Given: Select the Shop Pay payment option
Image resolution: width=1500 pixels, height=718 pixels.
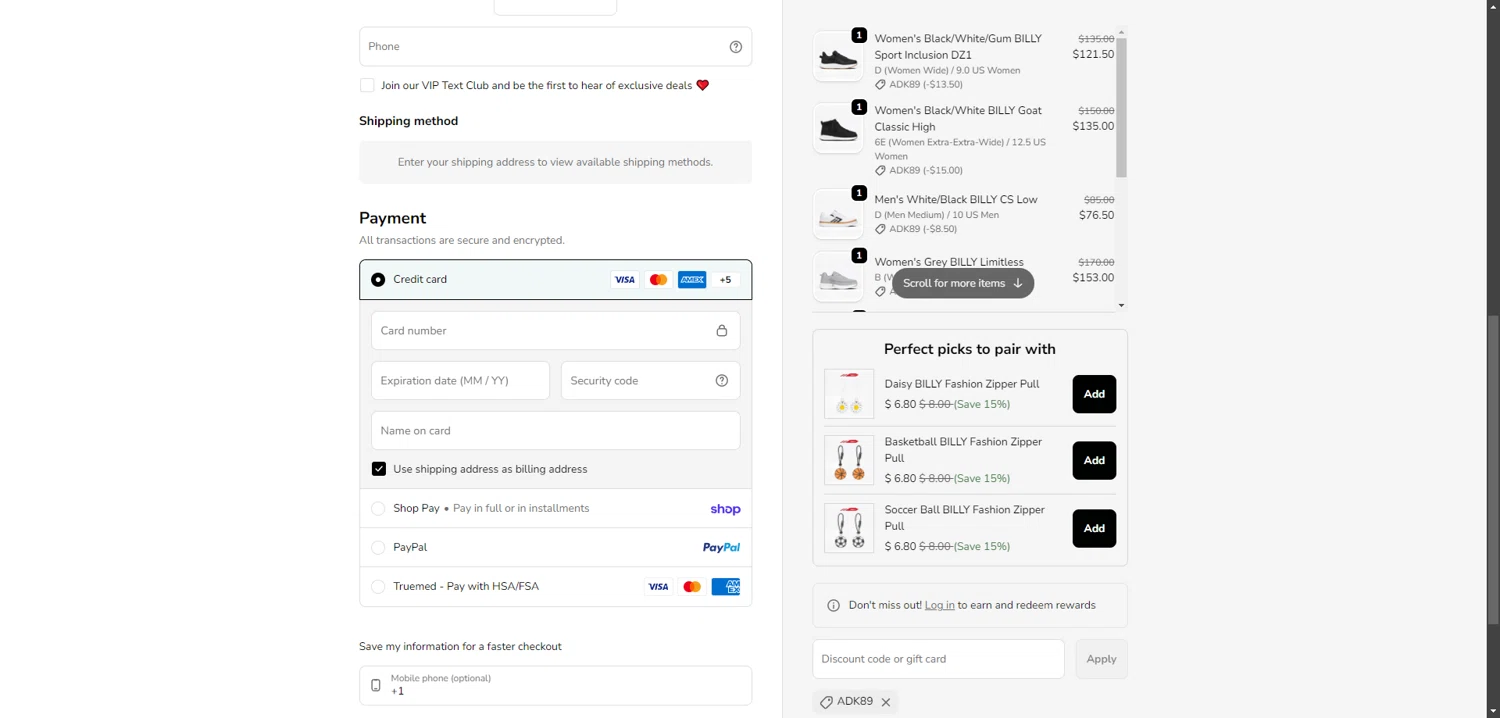Looking at the screenshot, I should [x=378, y=509].
